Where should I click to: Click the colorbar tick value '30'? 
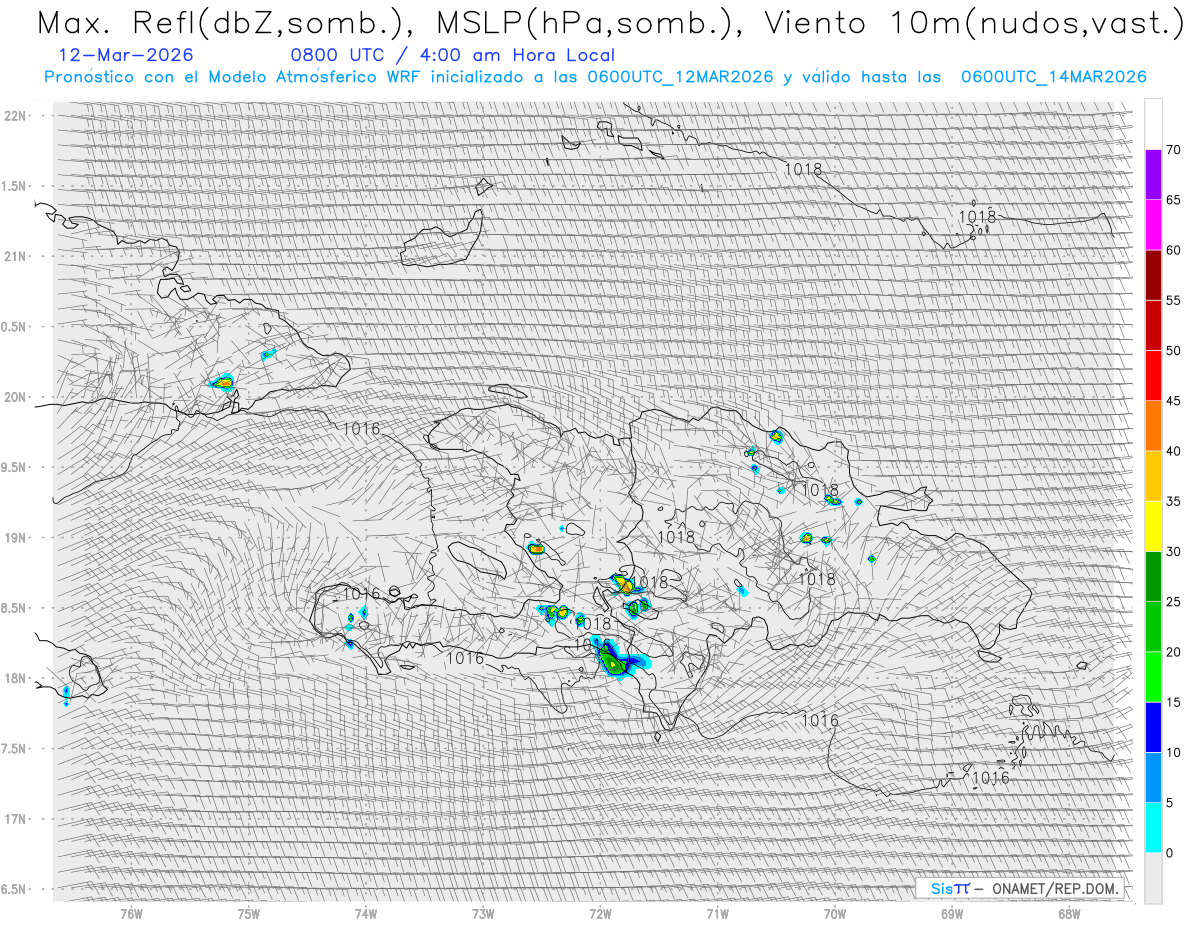[1173, 551]
